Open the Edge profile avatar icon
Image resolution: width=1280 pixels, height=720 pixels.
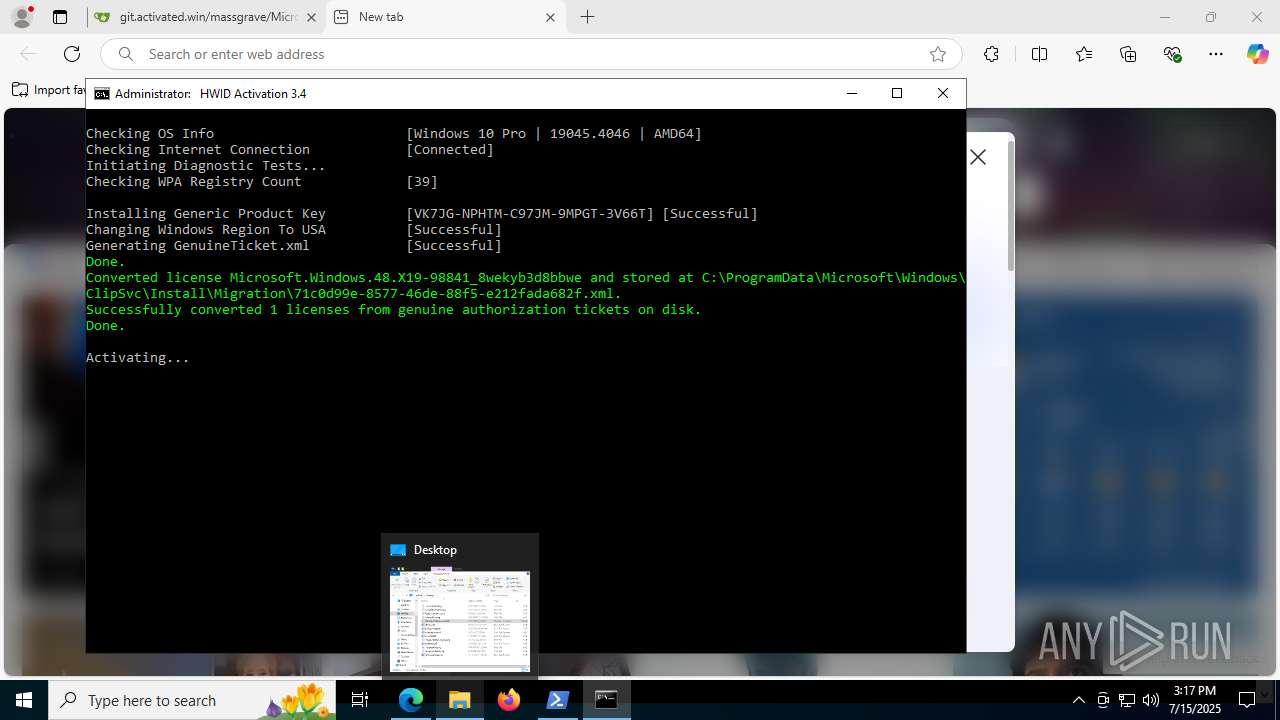21,17
